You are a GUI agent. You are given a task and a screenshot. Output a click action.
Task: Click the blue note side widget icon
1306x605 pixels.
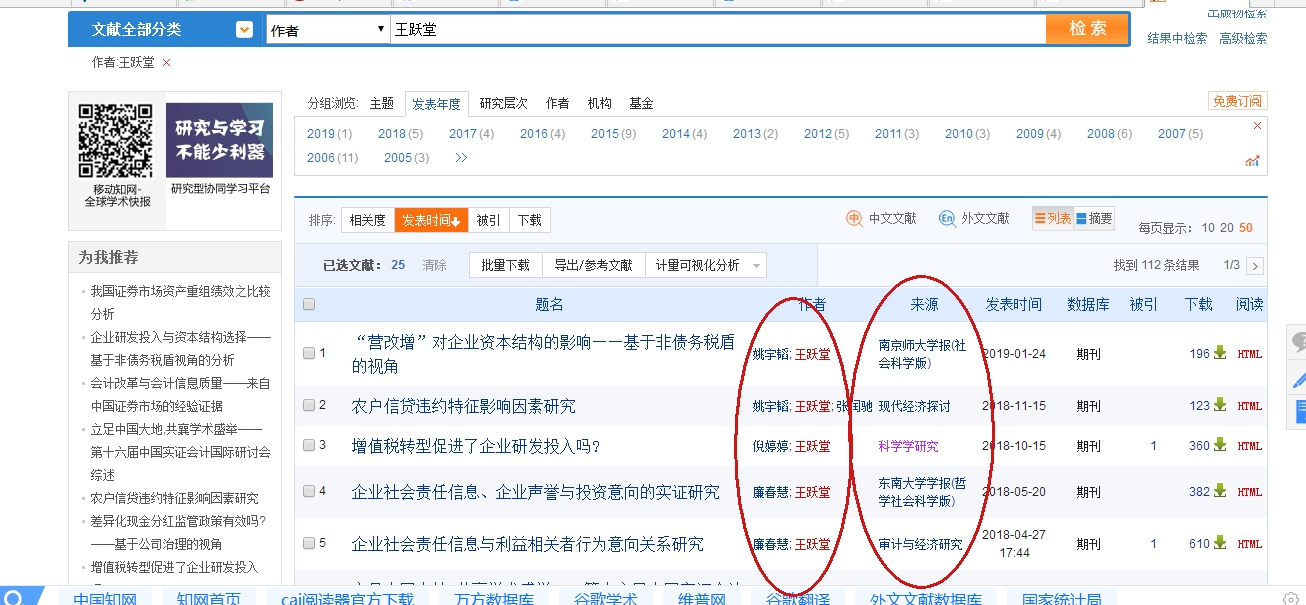pos(1297,412)
